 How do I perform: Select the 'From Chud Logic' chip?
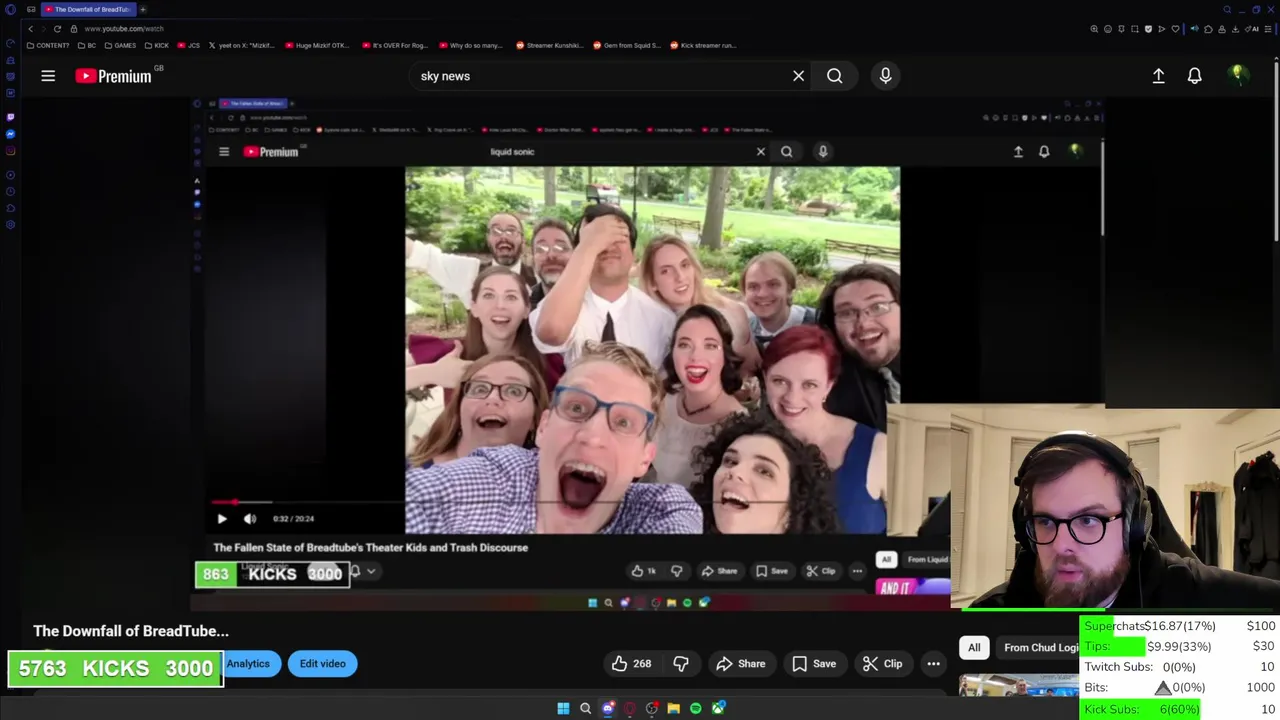pos(1040,648)
